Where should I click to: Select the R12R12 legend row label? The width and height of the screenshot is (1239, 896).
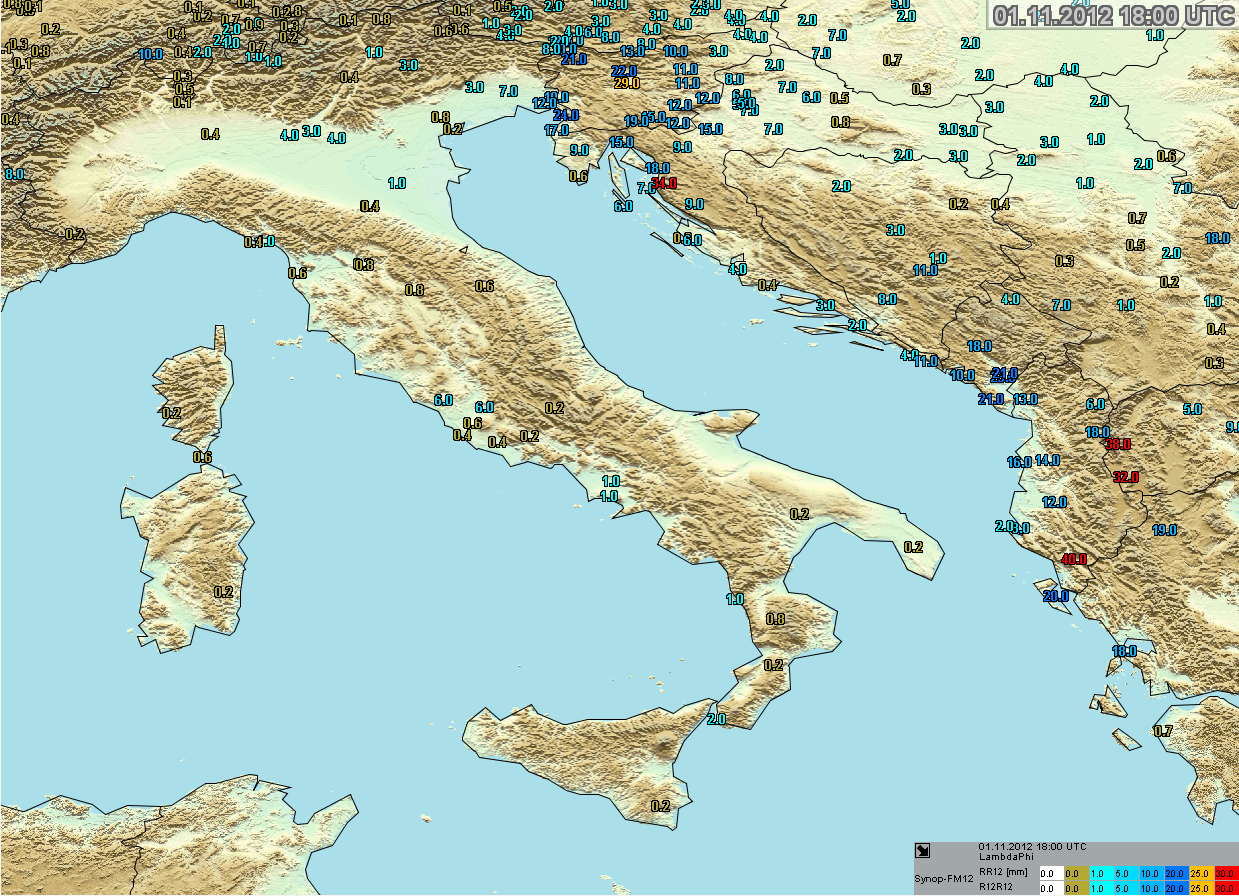pyautogui.click(x=997, y=887)
